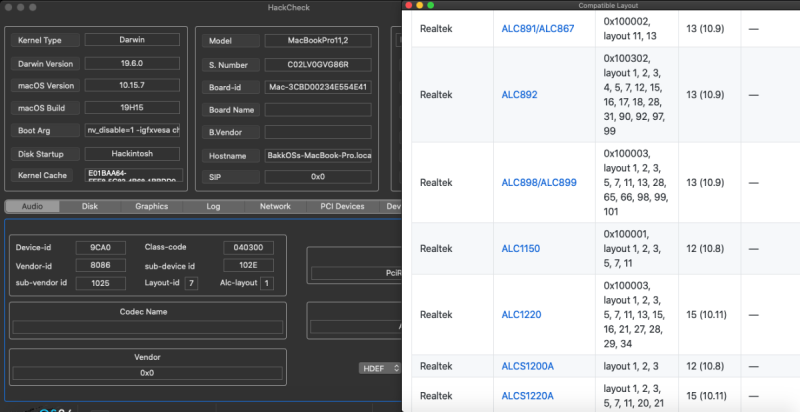800x412 pixels.
Task: Click the Vendor-id field 8086
Action: click(101, 265)
